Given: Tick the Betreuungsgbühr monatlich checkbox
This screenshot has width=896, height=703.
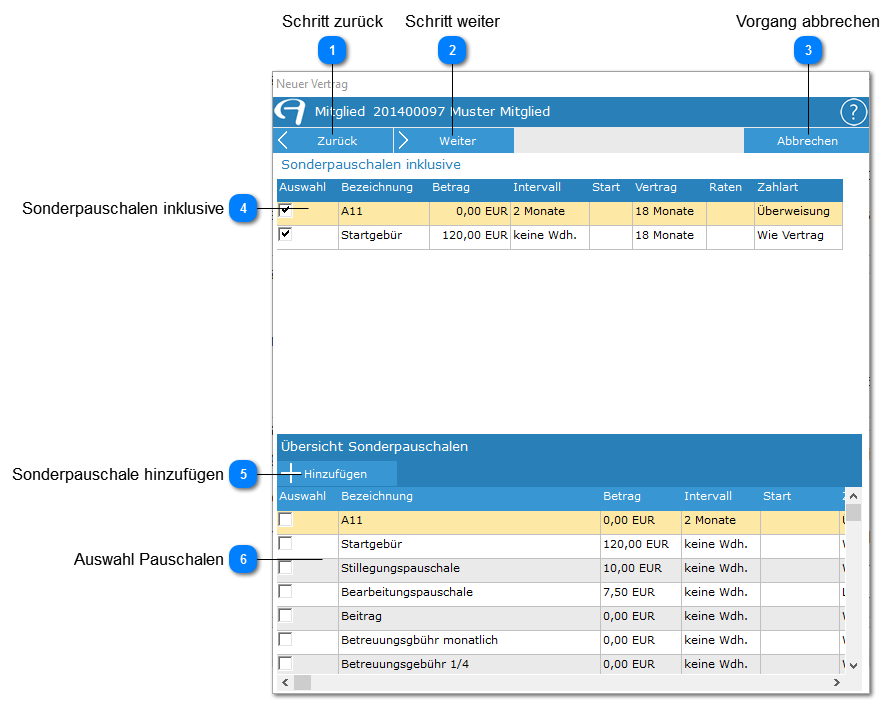Looking at the screenshot, I should 285,639.
